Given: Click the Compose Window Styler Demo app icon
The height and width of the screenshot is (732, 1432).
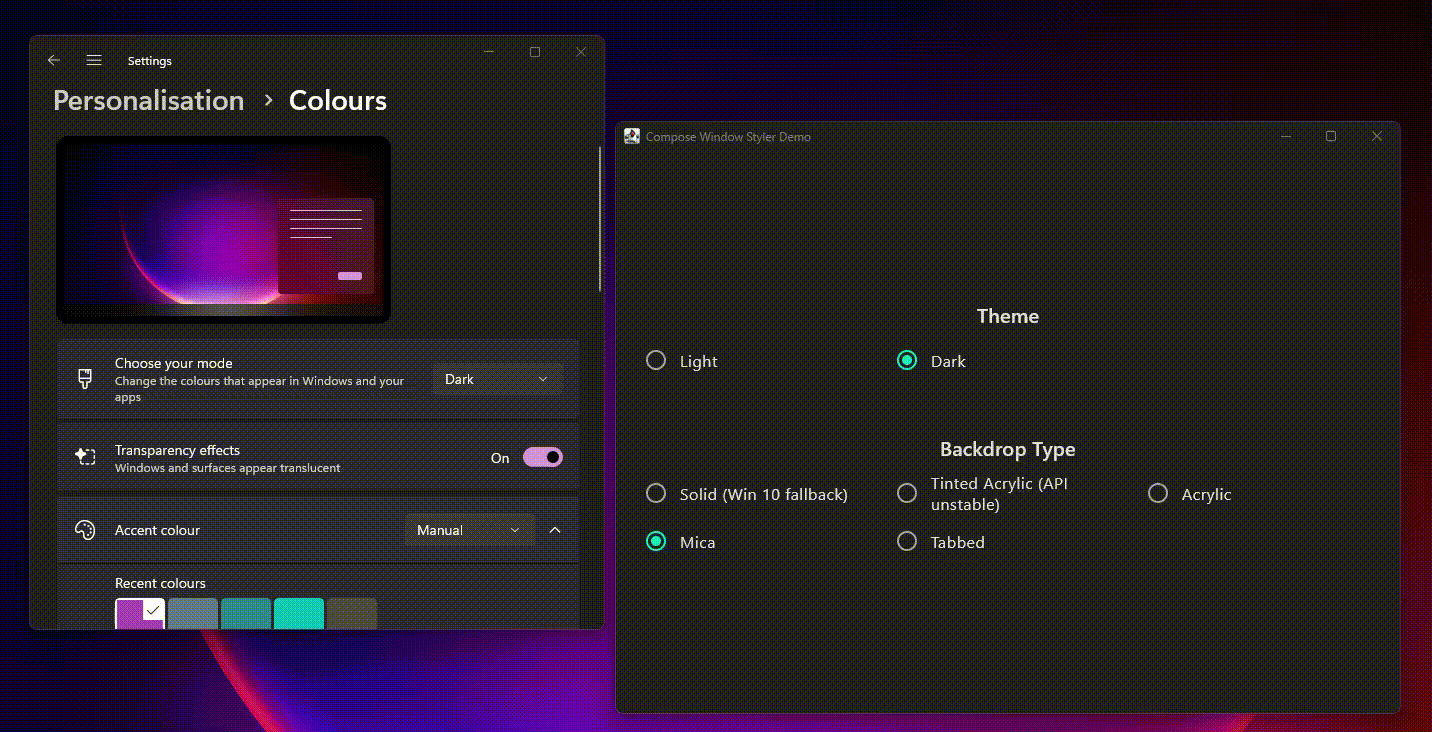Looking at the screenshot, I should click(x=632, y=136).
